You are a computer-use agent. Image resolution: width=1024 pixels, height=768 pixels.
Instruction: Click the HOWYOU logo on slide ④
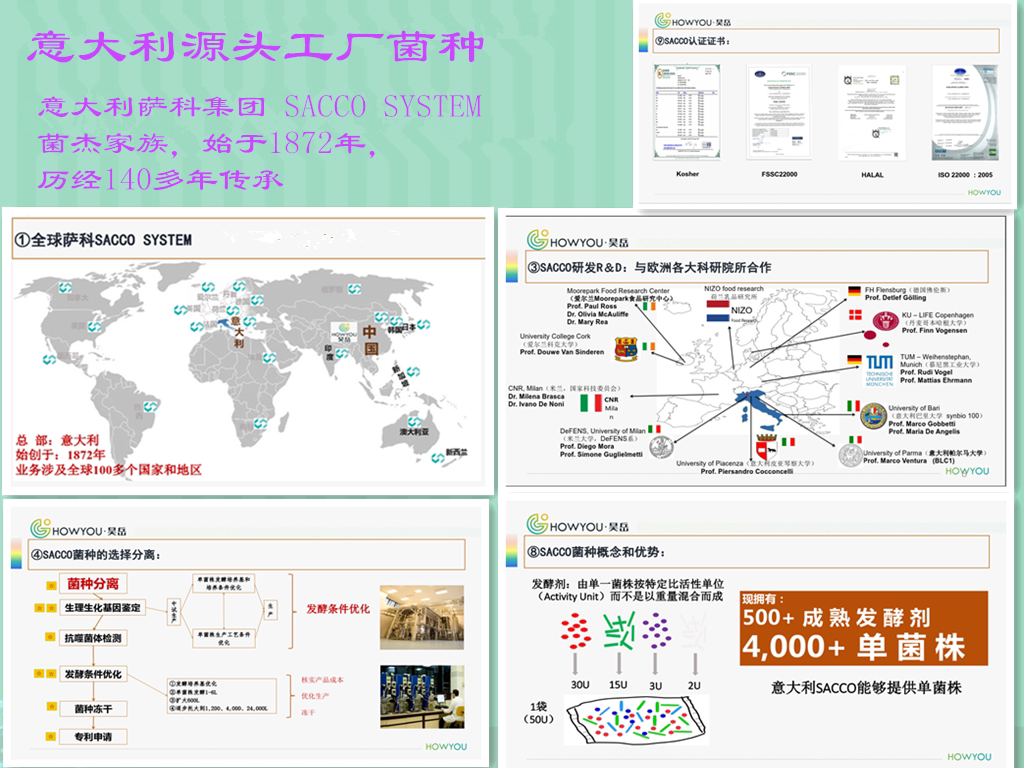[x=78, y=529]
